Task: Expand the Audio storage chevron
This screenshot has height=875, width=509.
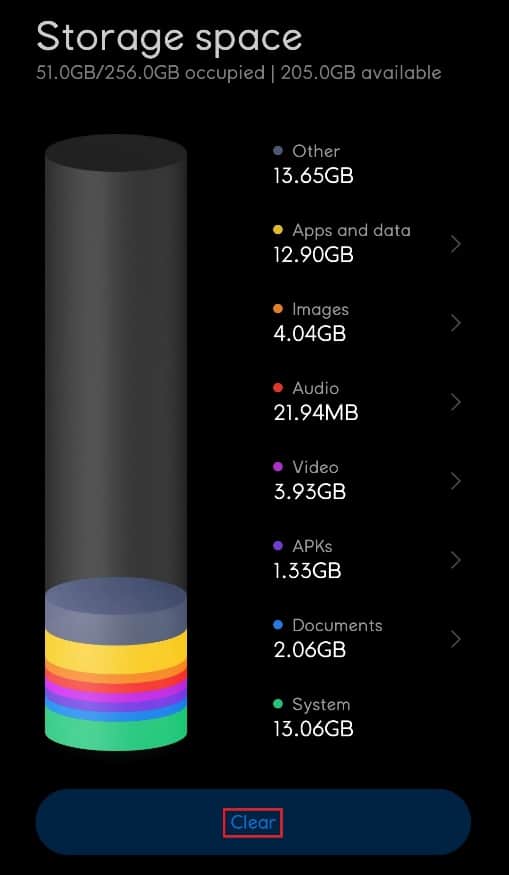Action: pyautogui.click(x=456, y=402)
